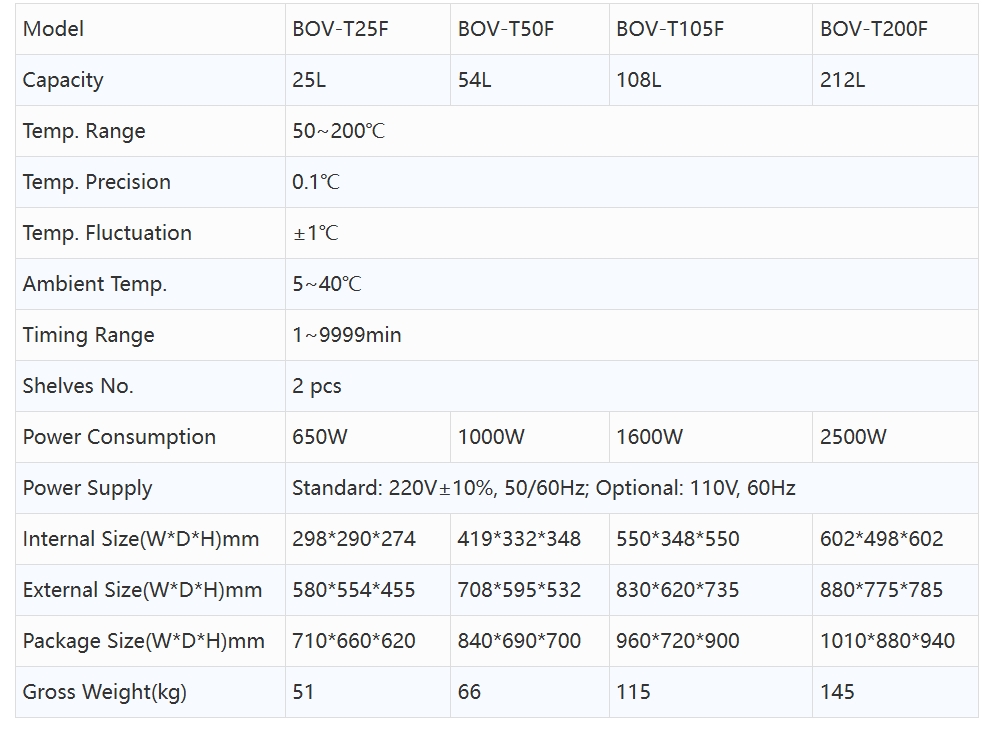Image resolution: width=982 pixels, height=731 pixels.
Task: Select the 'Shelves No.' label
Action: (x=78, y=386)
